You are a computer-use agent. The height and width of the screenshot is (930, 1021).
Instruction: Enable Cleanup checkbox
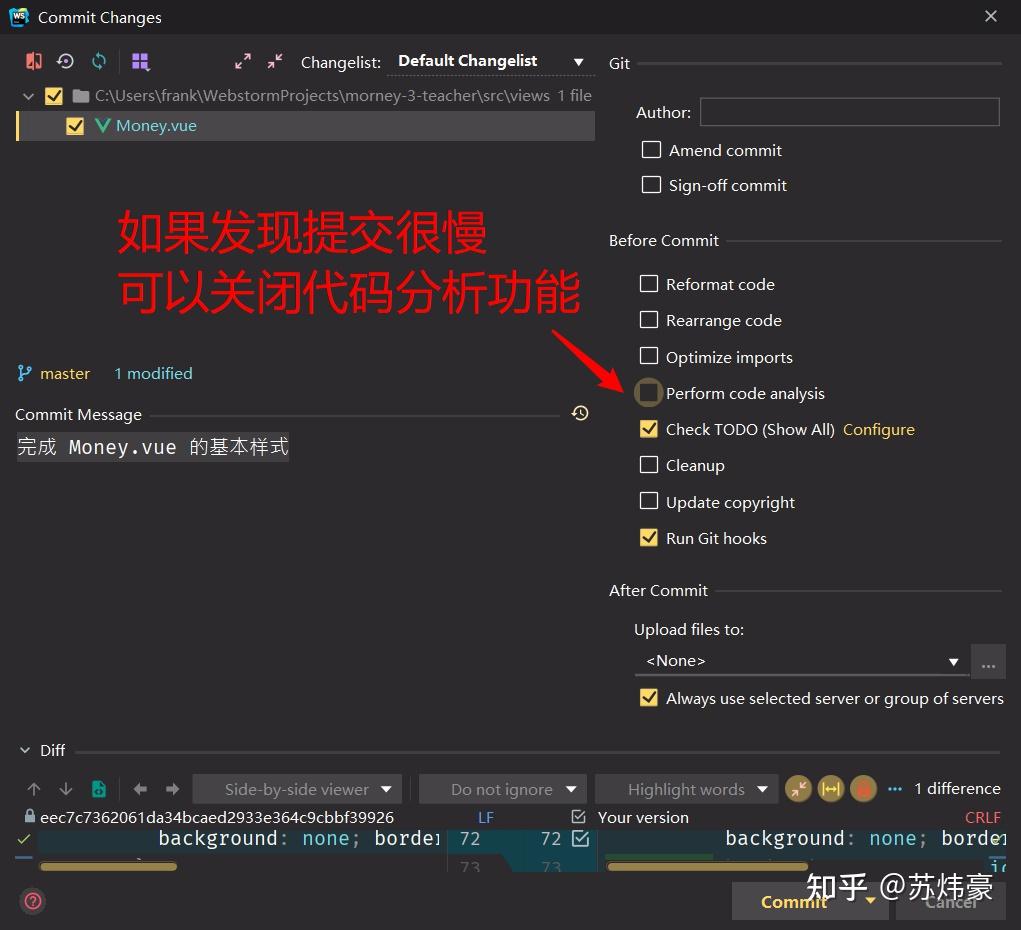coord(649,464)
